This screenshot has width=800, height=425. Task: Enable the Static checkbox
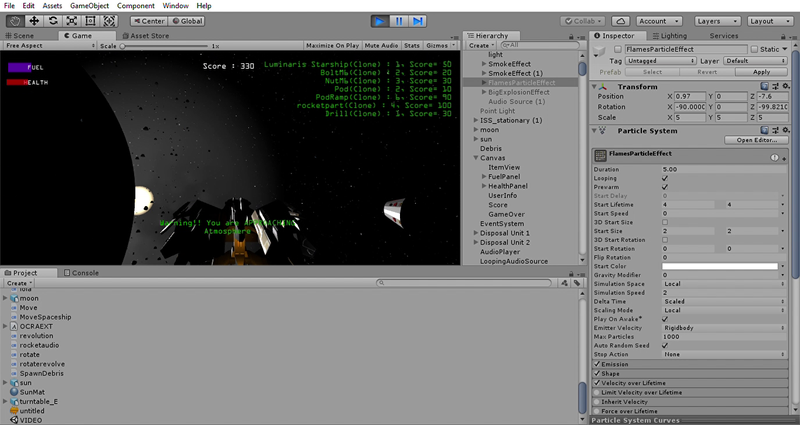pyautogui.click(x=755, y=49)
